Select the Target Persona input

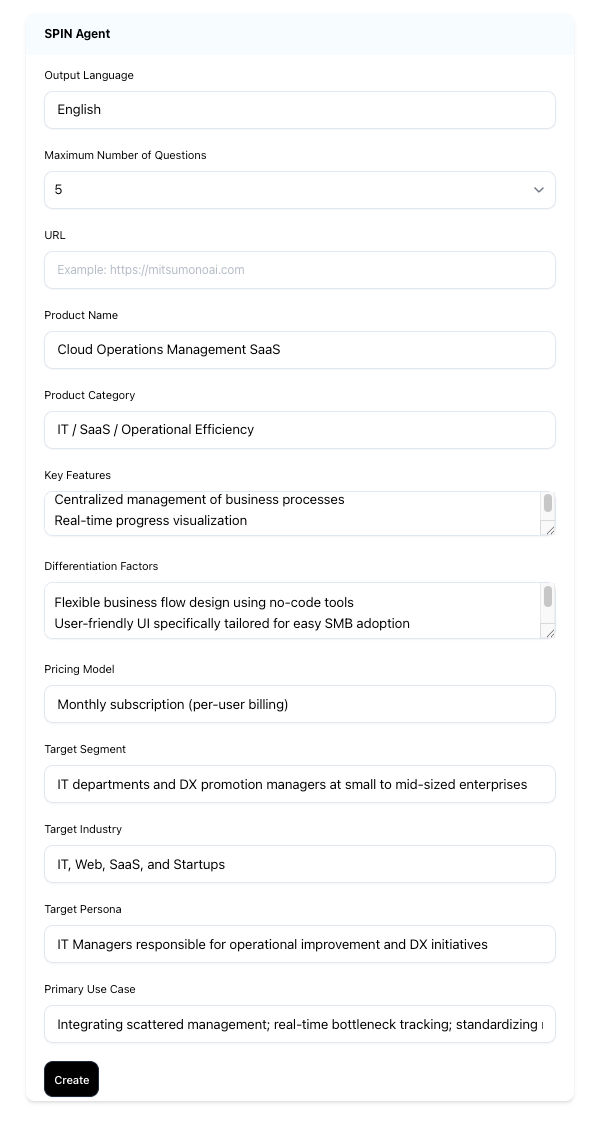(299, 944)
